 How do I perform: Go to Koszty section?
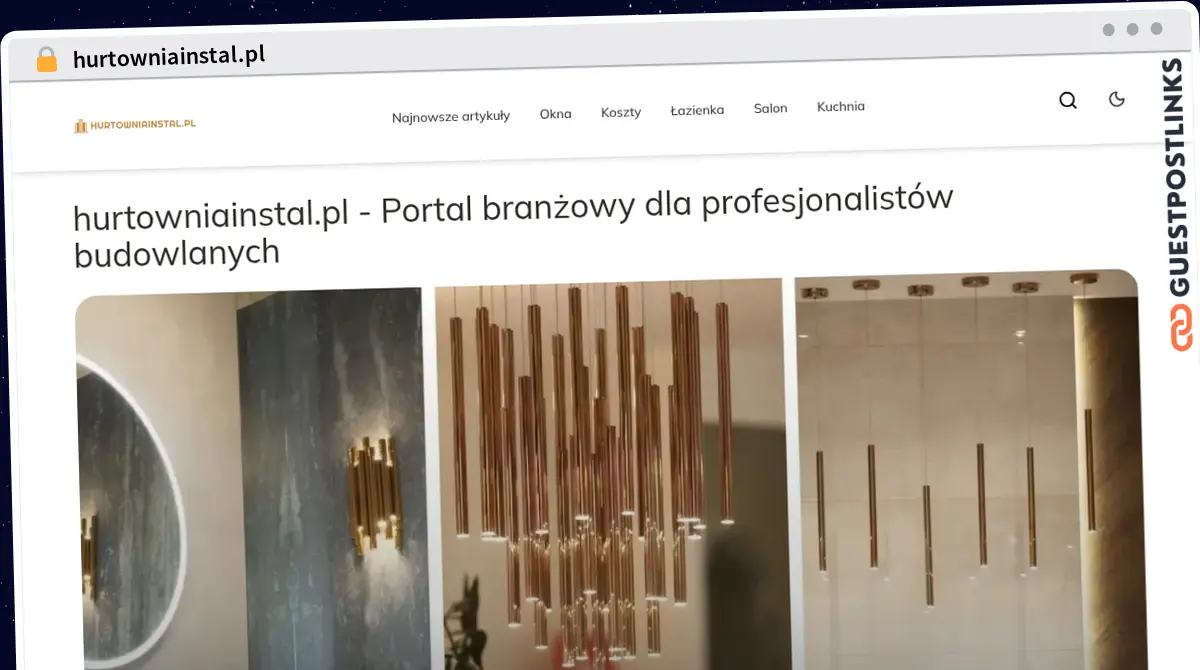[621, 112]
